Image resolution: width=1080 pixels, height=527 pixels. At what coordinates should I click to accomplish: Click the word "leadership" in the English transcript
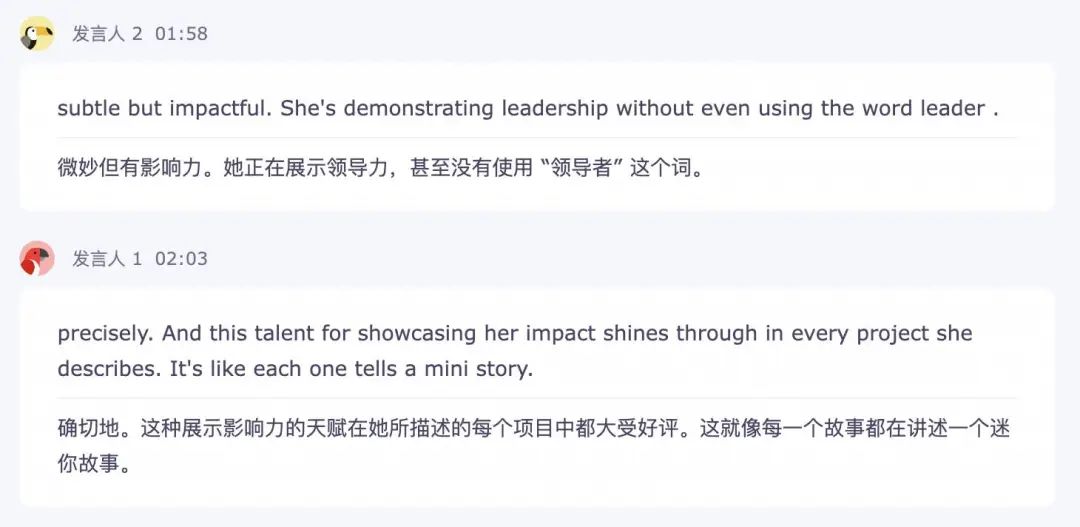[x=555, y=109]
